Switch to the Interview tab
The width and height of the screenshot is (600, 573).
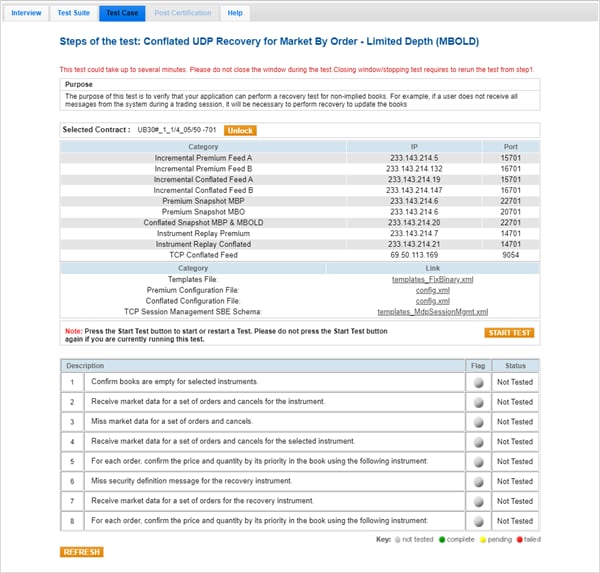point(26,13)
